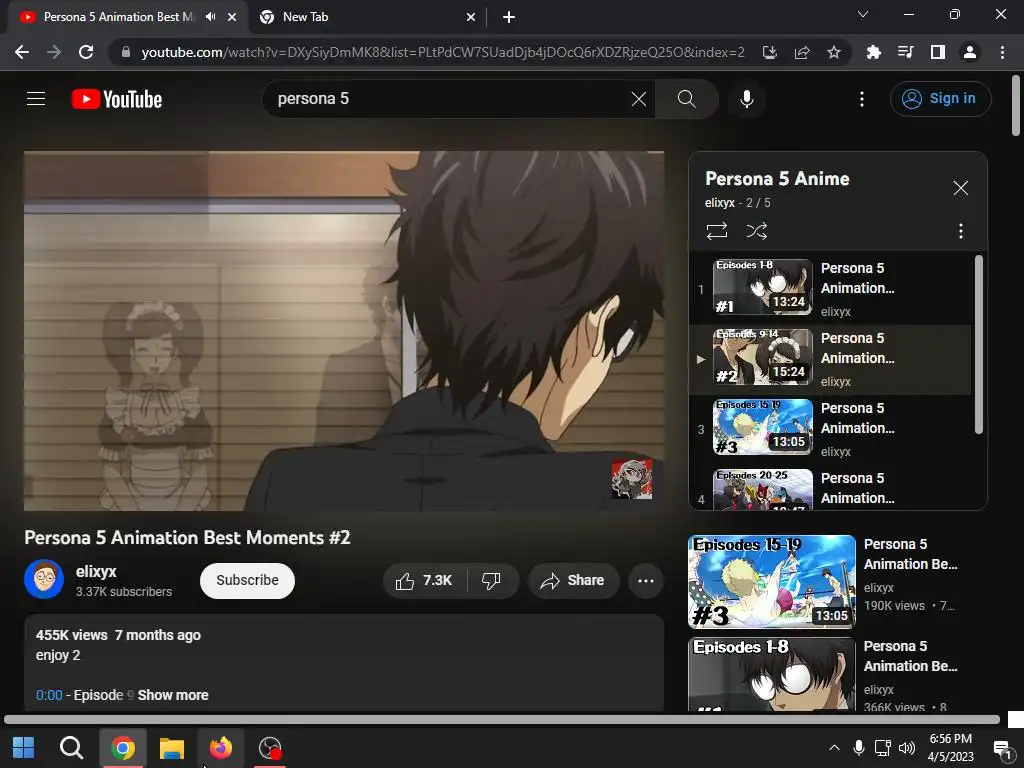Image resolution: width=1024 pixels, height=768 pixels.
Task: Play playlist video #3 Episodes 15-19
Action: click(x=831, y=430)
